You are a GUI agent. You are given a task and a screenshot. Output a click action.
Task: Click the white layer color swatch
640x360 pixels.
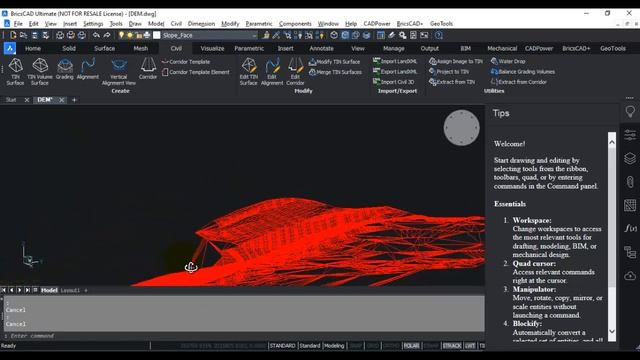[157, 36]
